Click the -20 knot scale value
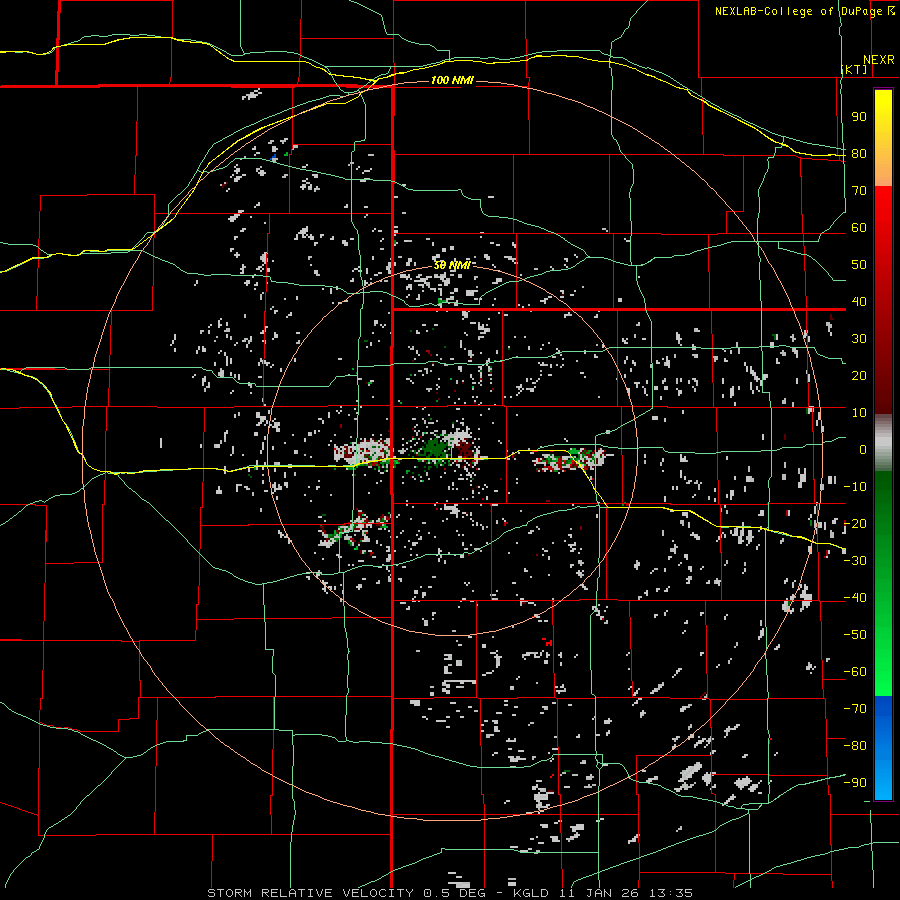Screen dimensions: 900x900 [x=855, y=523]
